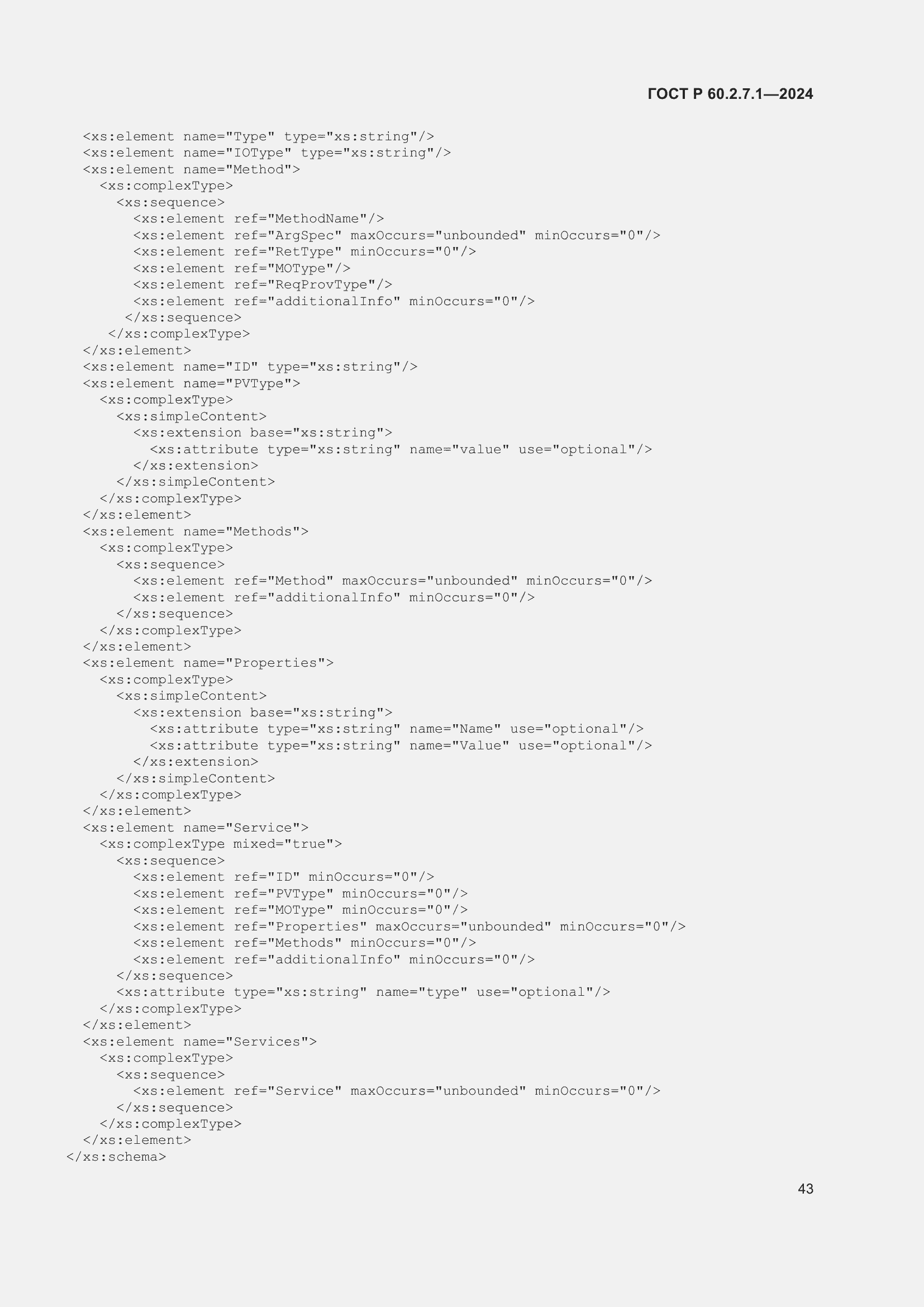
Task: Click the ref="ReqProvType" element line
Action: tap(263, 284)
